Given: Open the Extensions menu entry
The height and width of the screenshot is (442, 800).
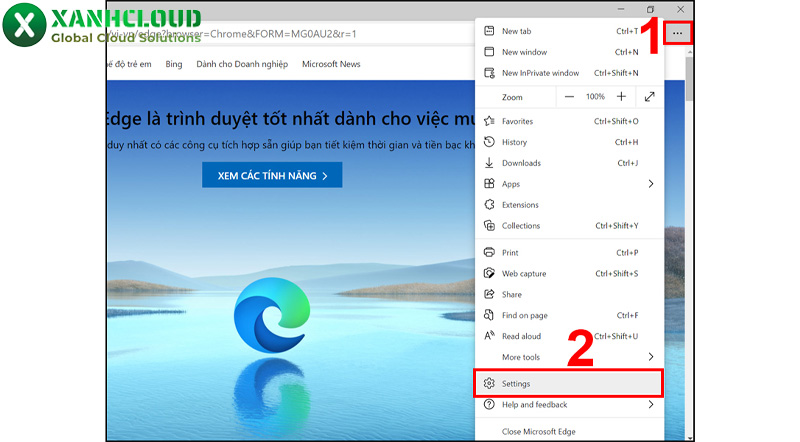Looking at the screenshot, I should (x=569, y=205).
